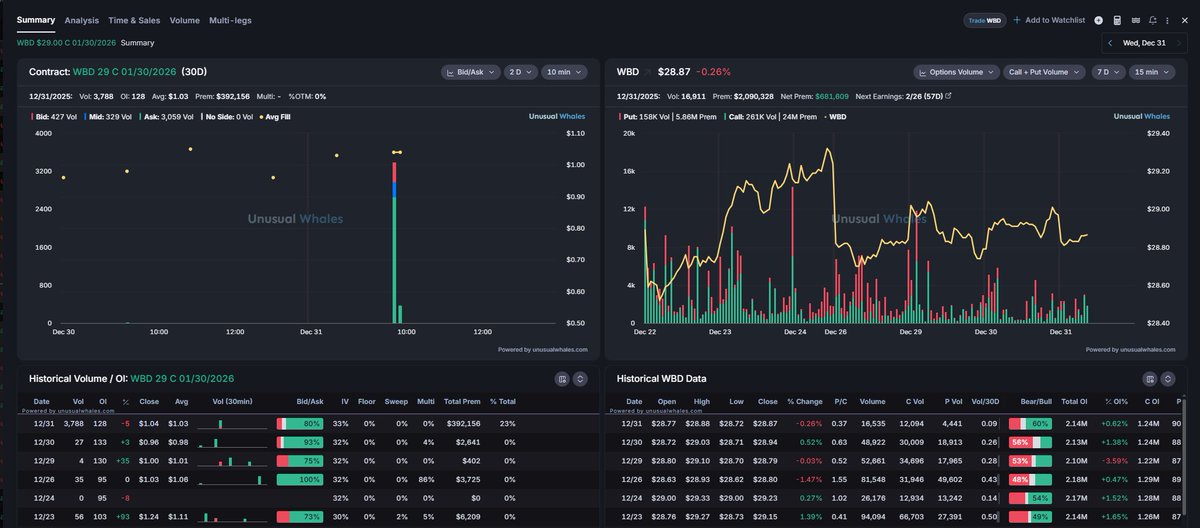This screenshot has width=1200, height=528.
Task: Open the three-dot more options menu
Action: 1168,20
